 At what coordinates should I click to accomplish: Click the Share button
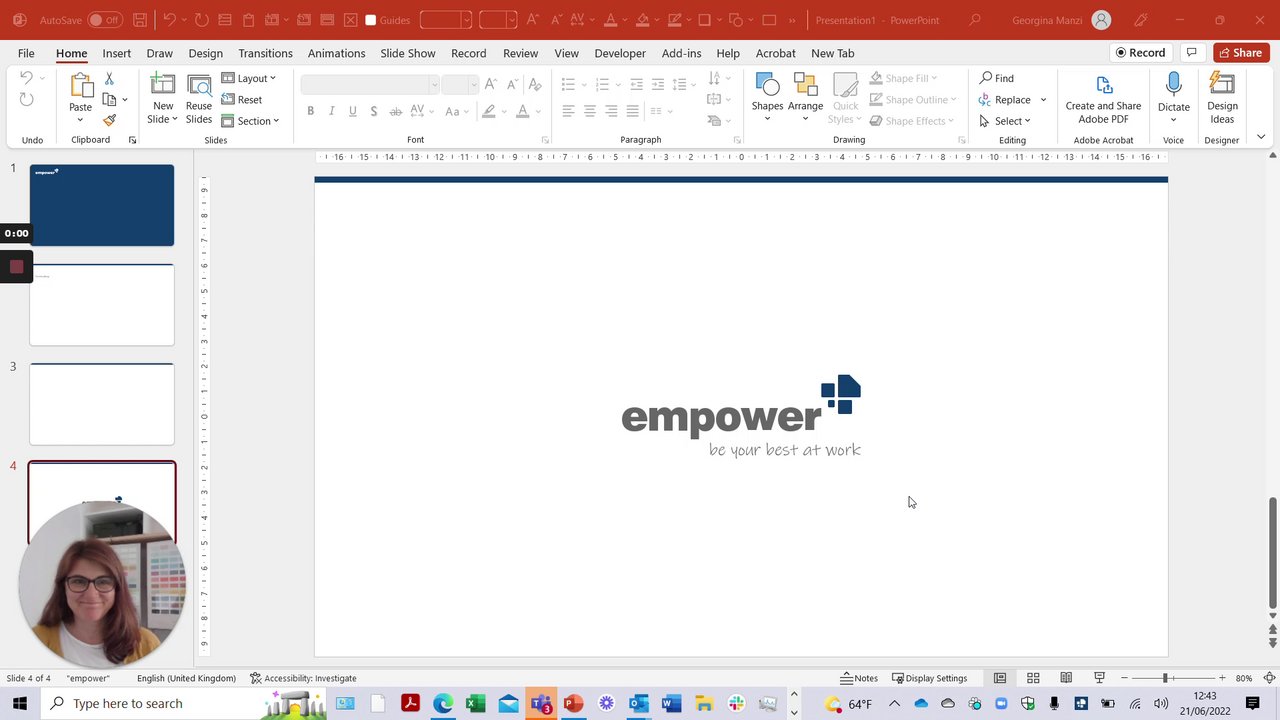(x=1239, y=53)
